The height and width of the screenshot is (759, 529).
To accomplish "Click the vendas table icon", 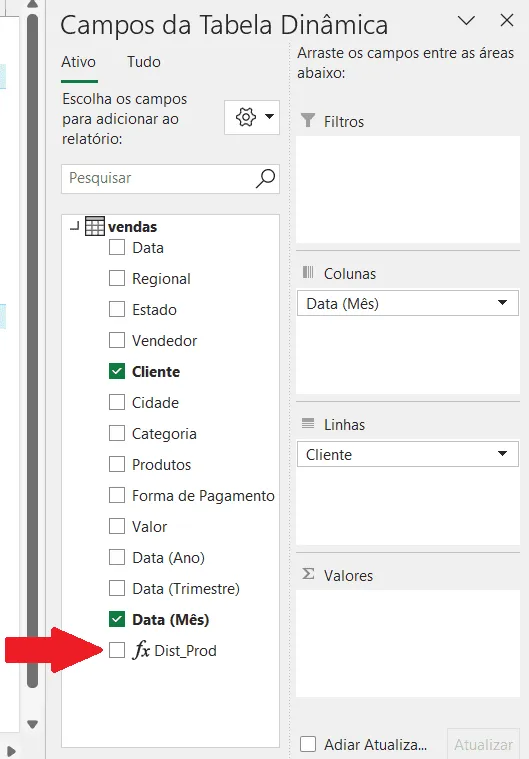I will (94, 226).
